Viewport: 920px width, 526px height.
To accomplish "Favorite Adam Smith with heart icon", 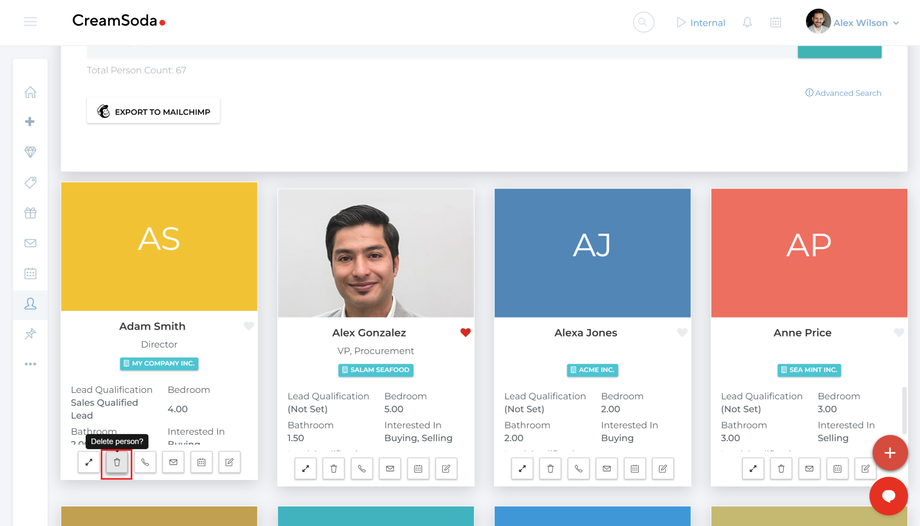I will pos(249,326).
